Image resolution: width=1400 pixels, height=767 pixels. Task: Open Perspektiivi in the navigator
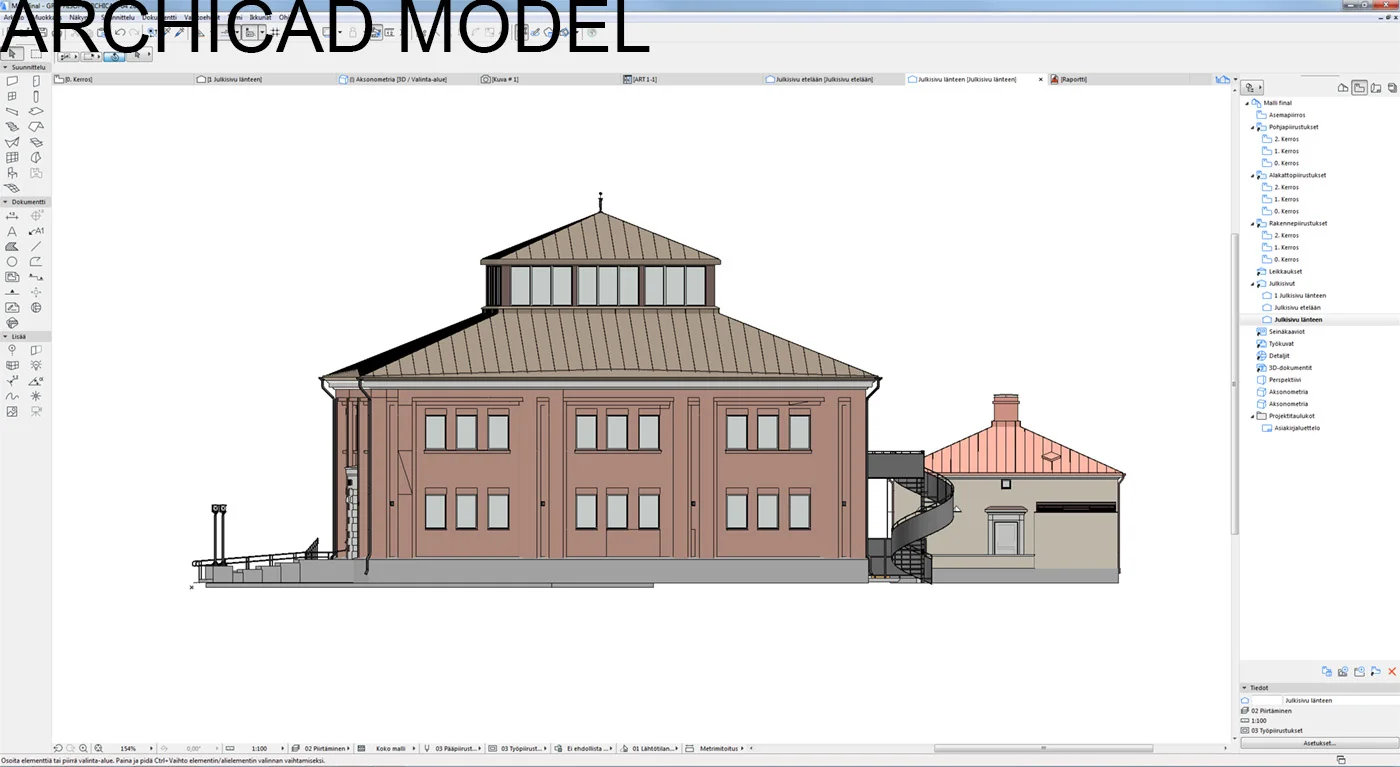pos(1285,380)
